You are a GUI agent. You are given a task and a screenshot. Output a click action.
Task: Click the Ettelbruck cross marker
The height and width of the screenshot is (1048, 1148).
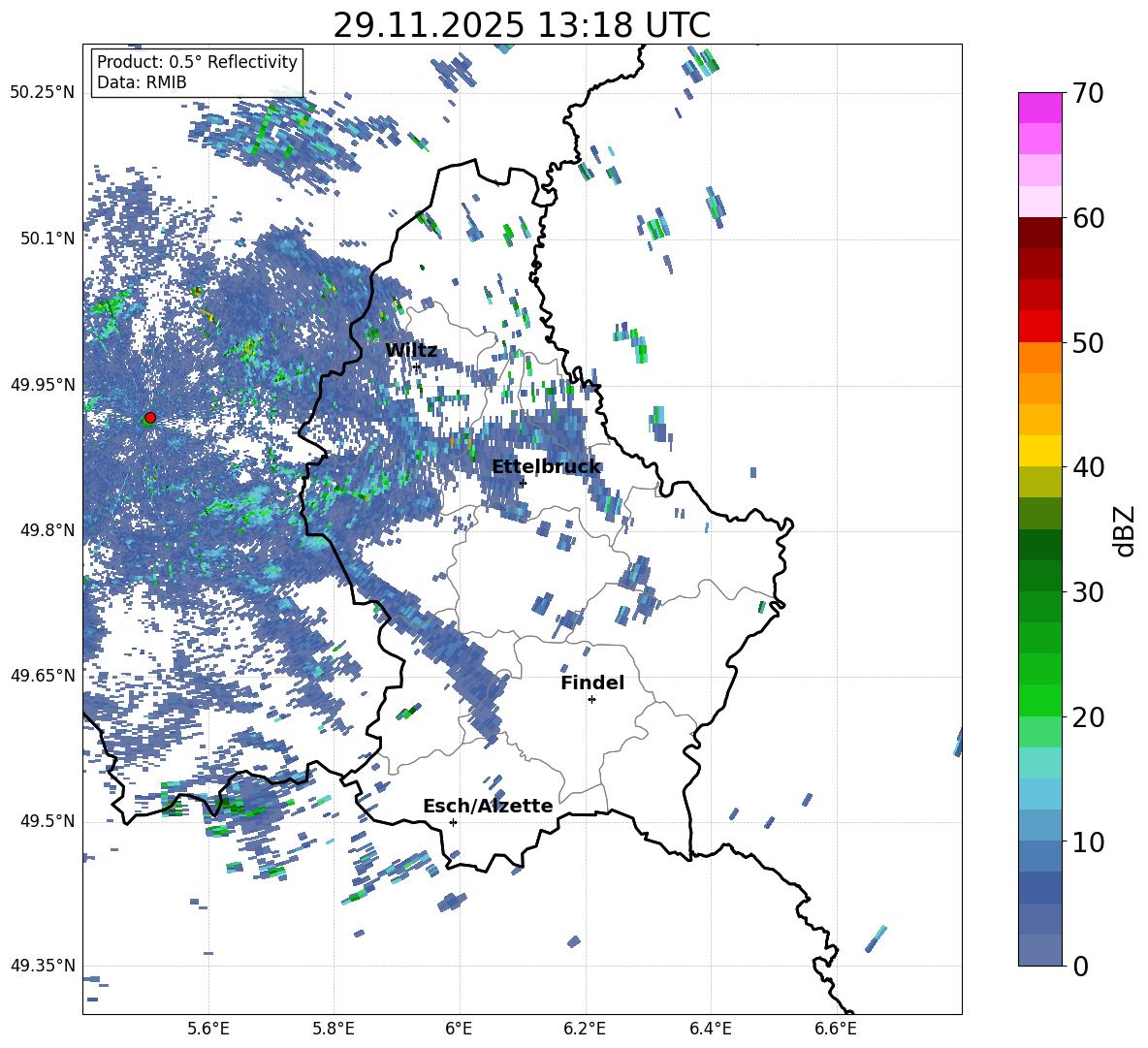523,483
